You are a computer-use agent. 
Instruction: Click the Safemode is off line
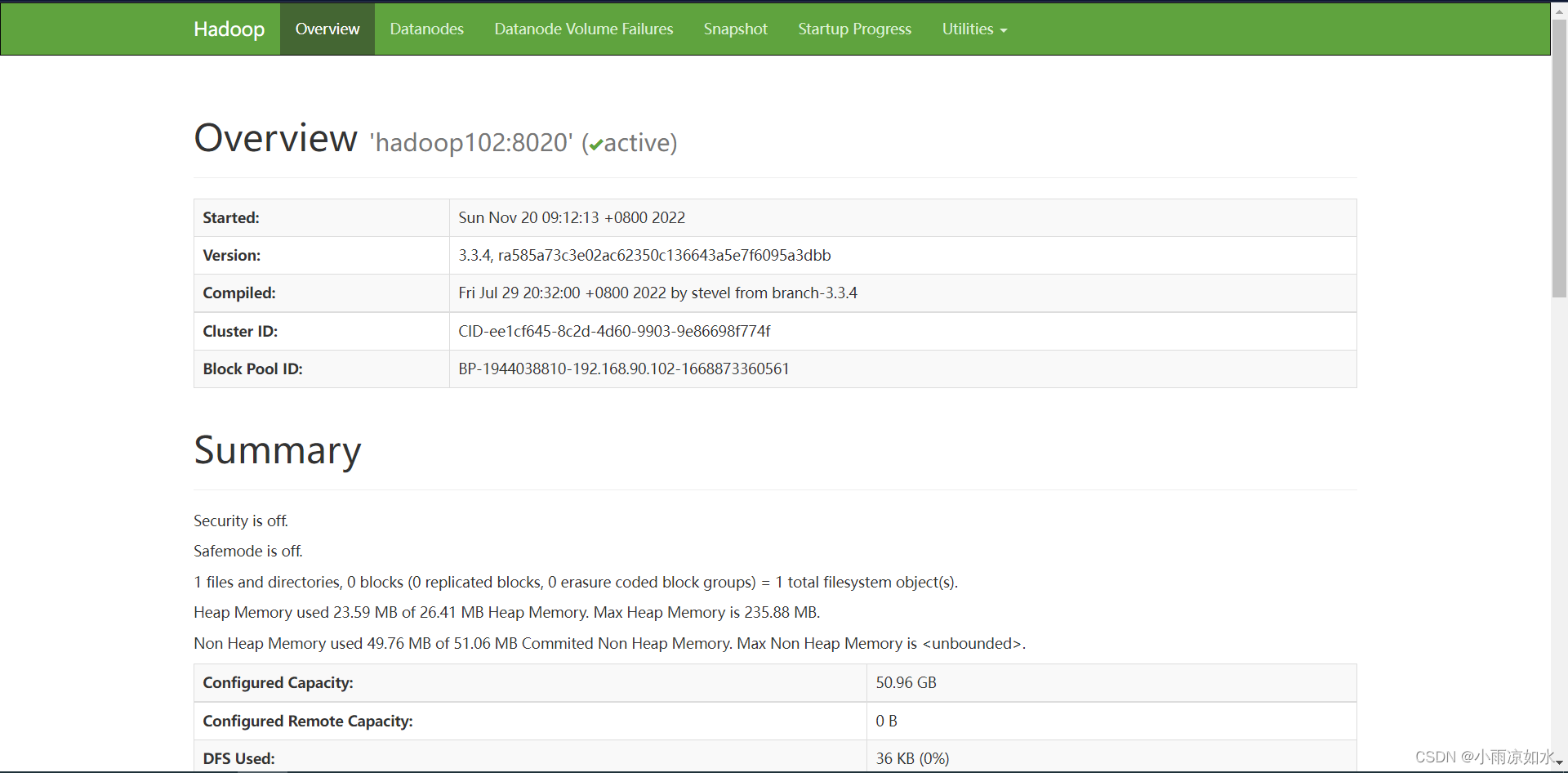pyautogui.click(x=248, y=552)
